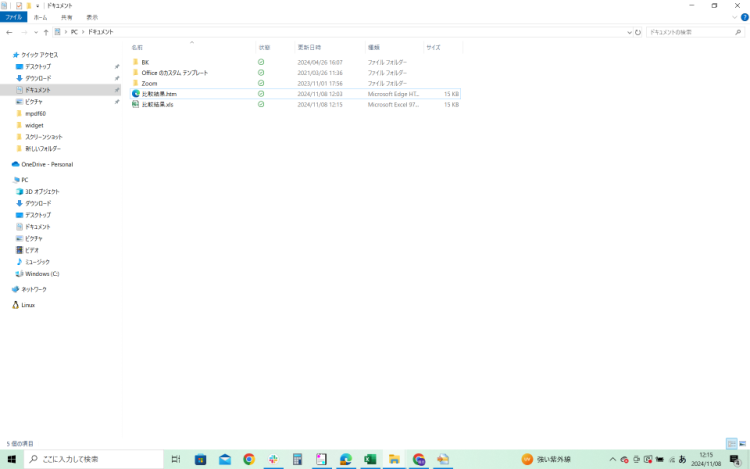Viewport: 750px width, 469px height.
Task: Click the refresh icon beside address bar
Action: (x=638, y=32)
